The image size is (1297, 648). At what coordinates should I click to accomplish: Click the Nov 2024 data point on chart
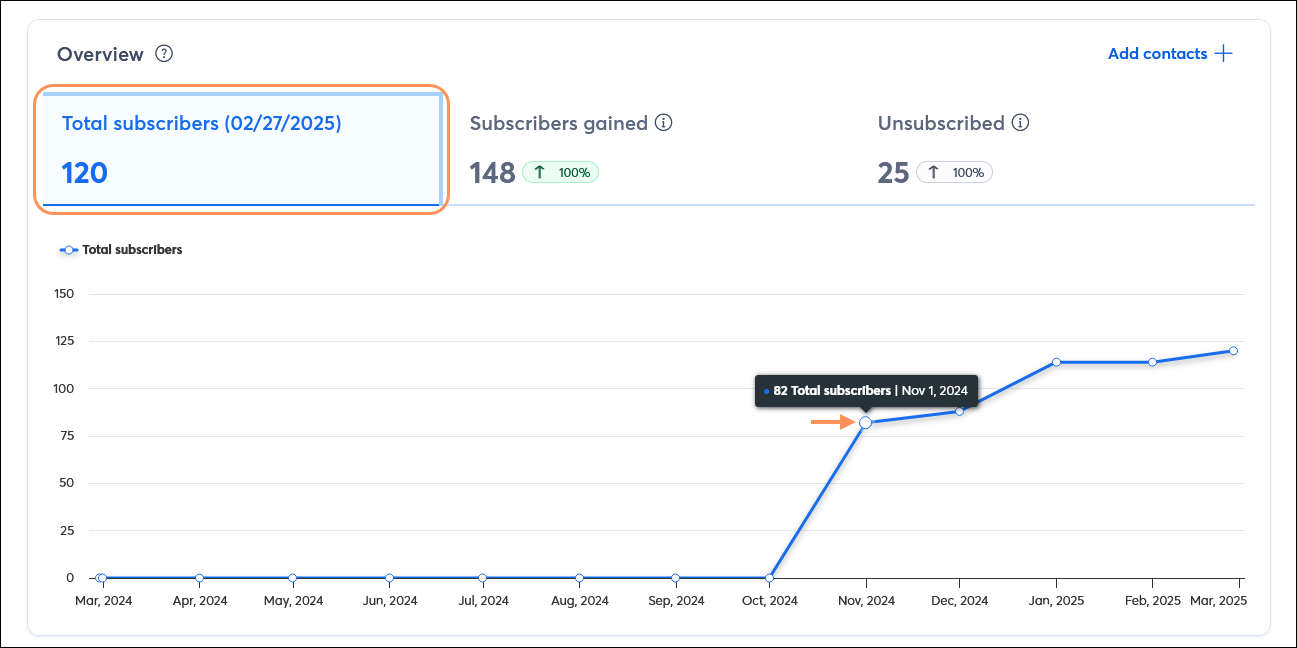coord(866,423)
